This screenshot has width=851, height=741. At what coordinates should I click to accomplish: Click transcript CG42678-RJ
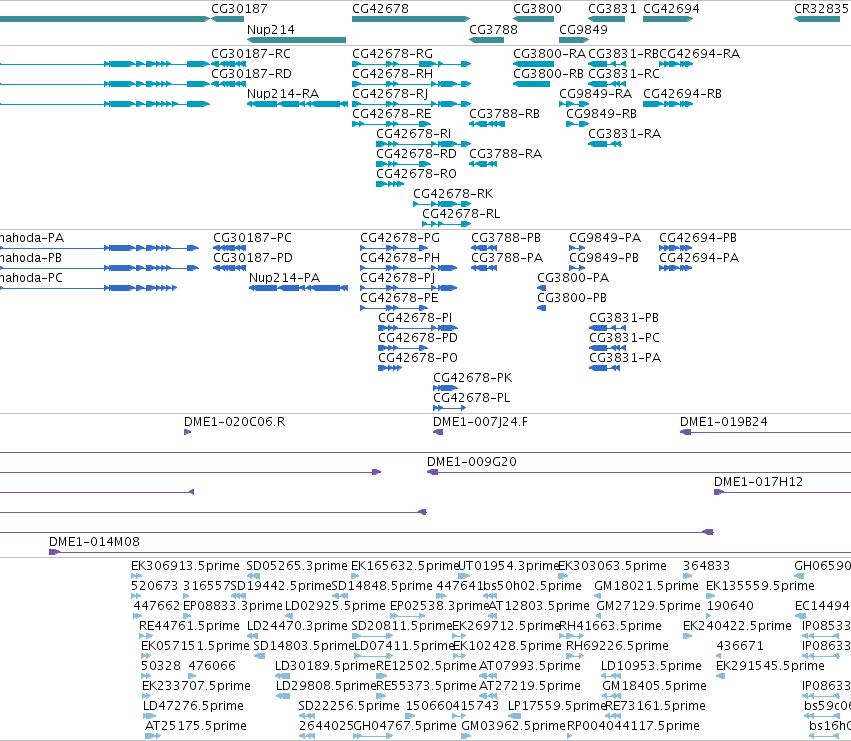pos(390,94)
